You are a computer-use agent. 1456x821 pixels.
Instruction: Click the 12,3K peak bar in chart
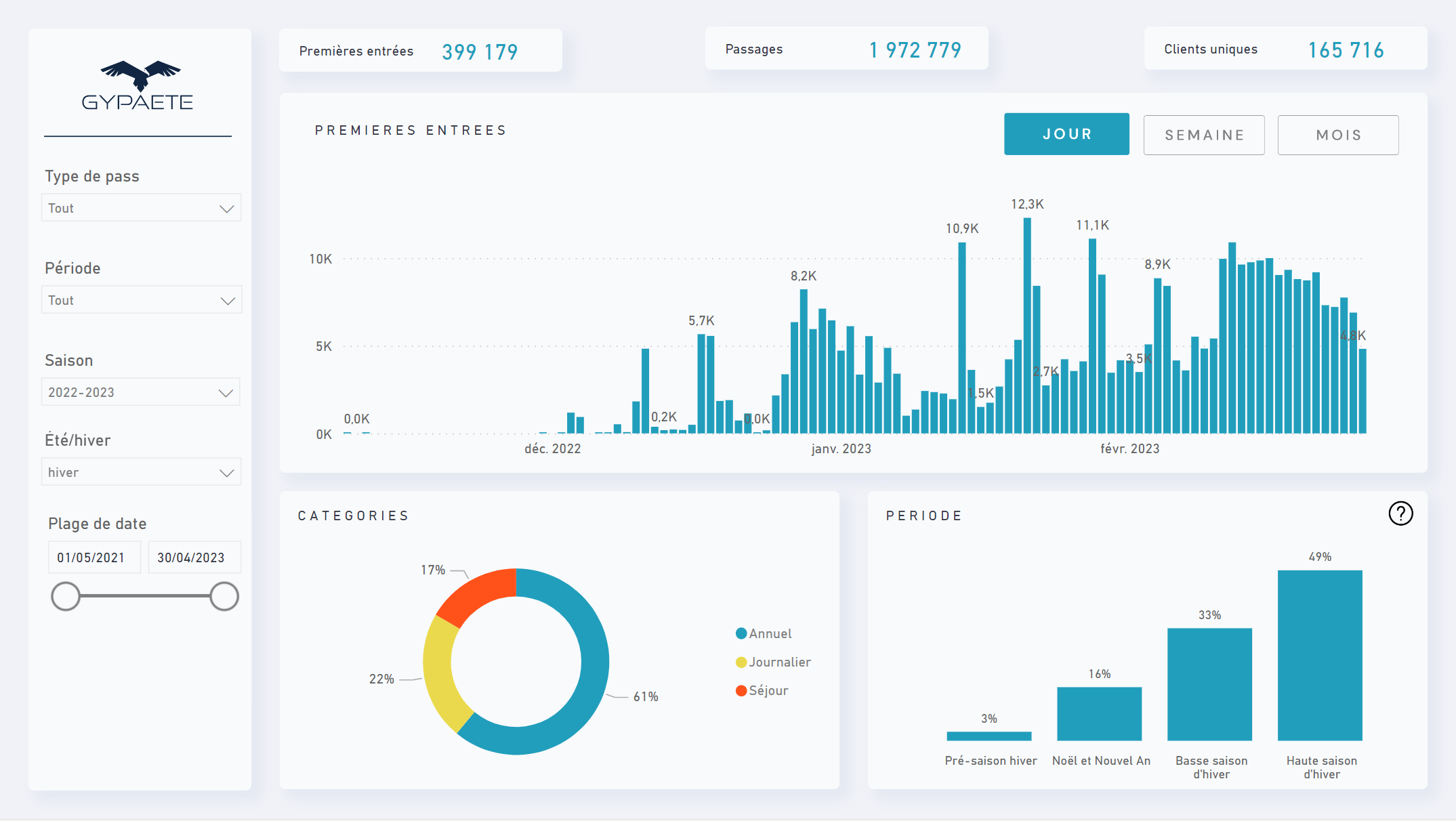[1027, 325]
